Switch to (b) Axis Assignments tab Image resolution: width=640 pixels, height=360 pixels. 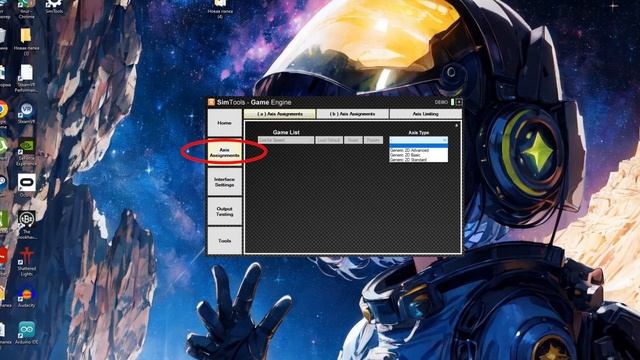tap(353, 114)
